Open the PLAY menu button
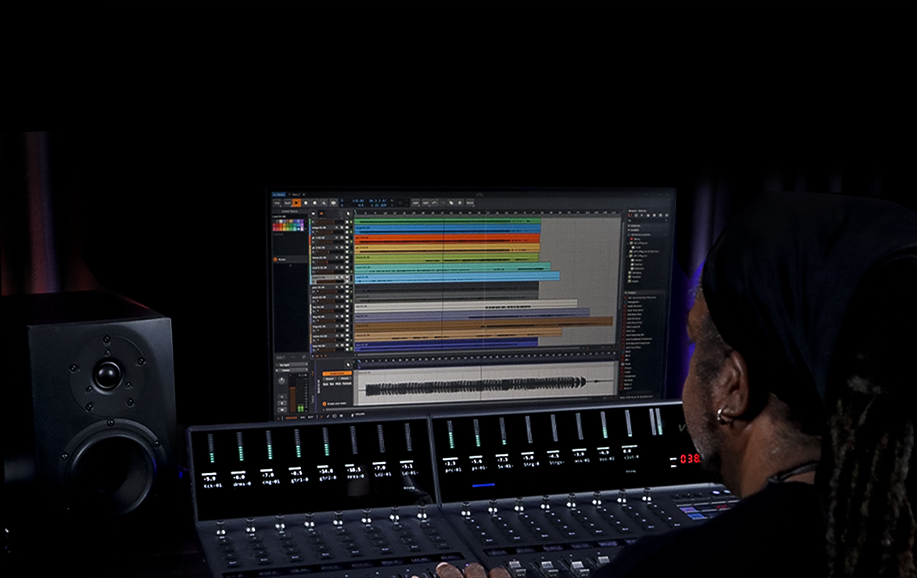Image resolution: width=917 pixels, height=578 pixels. [x=287, y=202]
